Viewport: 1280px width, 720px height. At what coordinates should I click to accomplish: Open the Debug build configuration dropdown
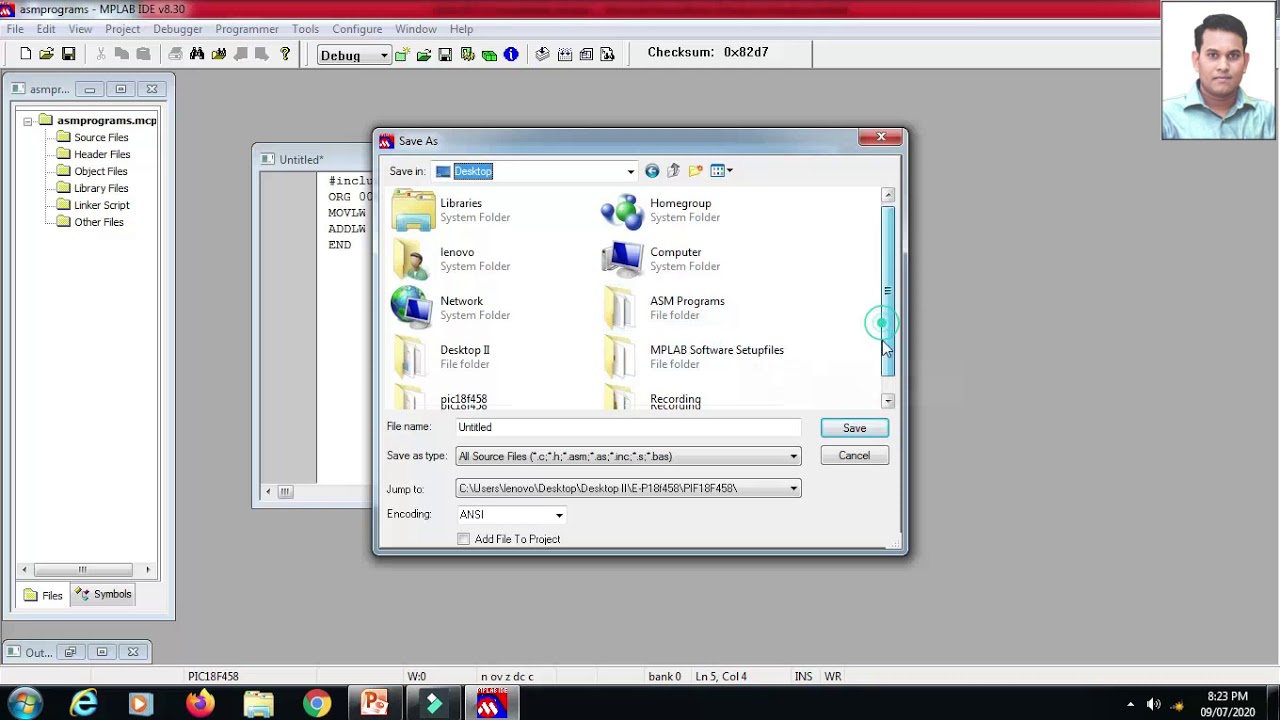click(383, 56)
